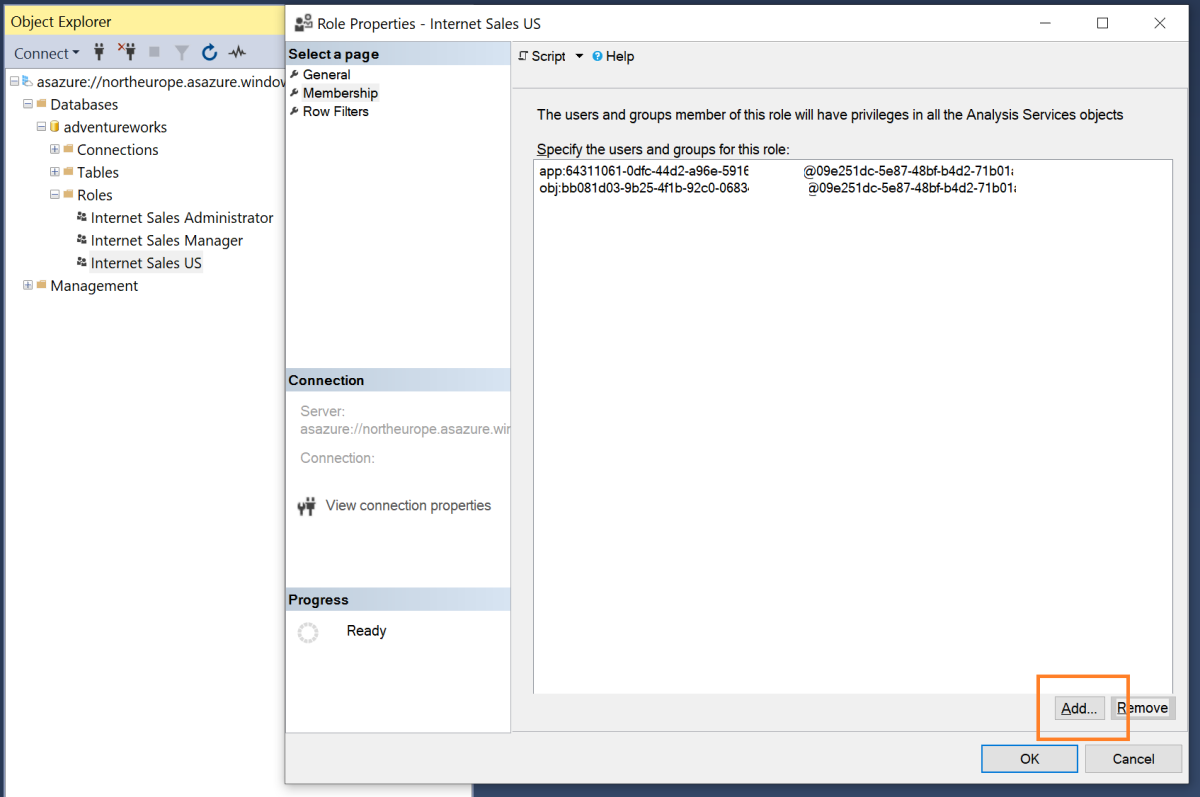Switch to the General page
1200x797 pixels.
click(x=326, y=75)
